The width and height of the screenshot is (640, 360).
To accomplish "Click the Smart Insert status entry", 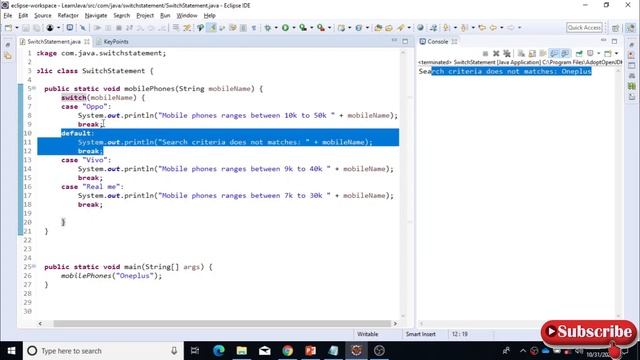I will [x=420, y=334].
